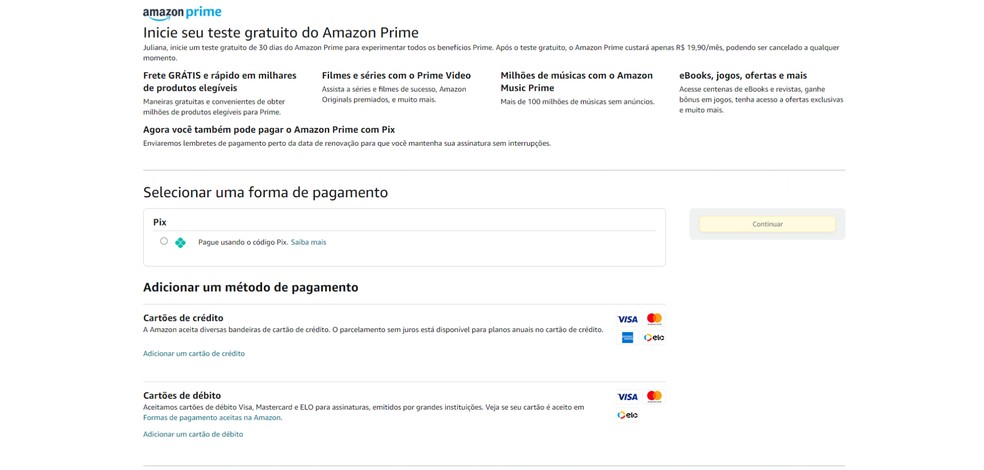
Task: Select the Pix payment radio button
Action: [x=164, y=241]
